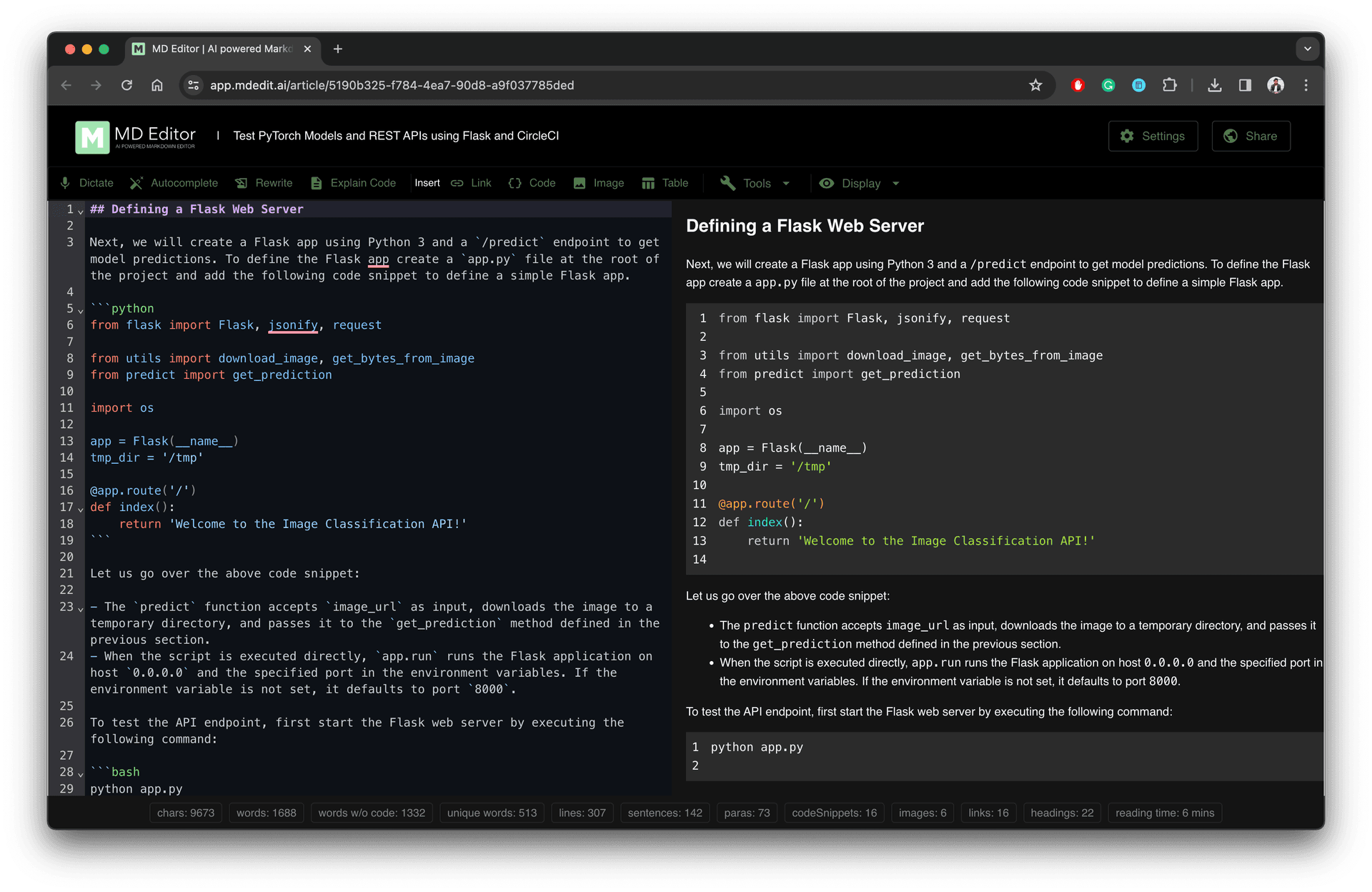Activate the Autocomplete tool
Image resolution: width=1372 pixels, height=892 pixels.
click(x=174, y=183)
